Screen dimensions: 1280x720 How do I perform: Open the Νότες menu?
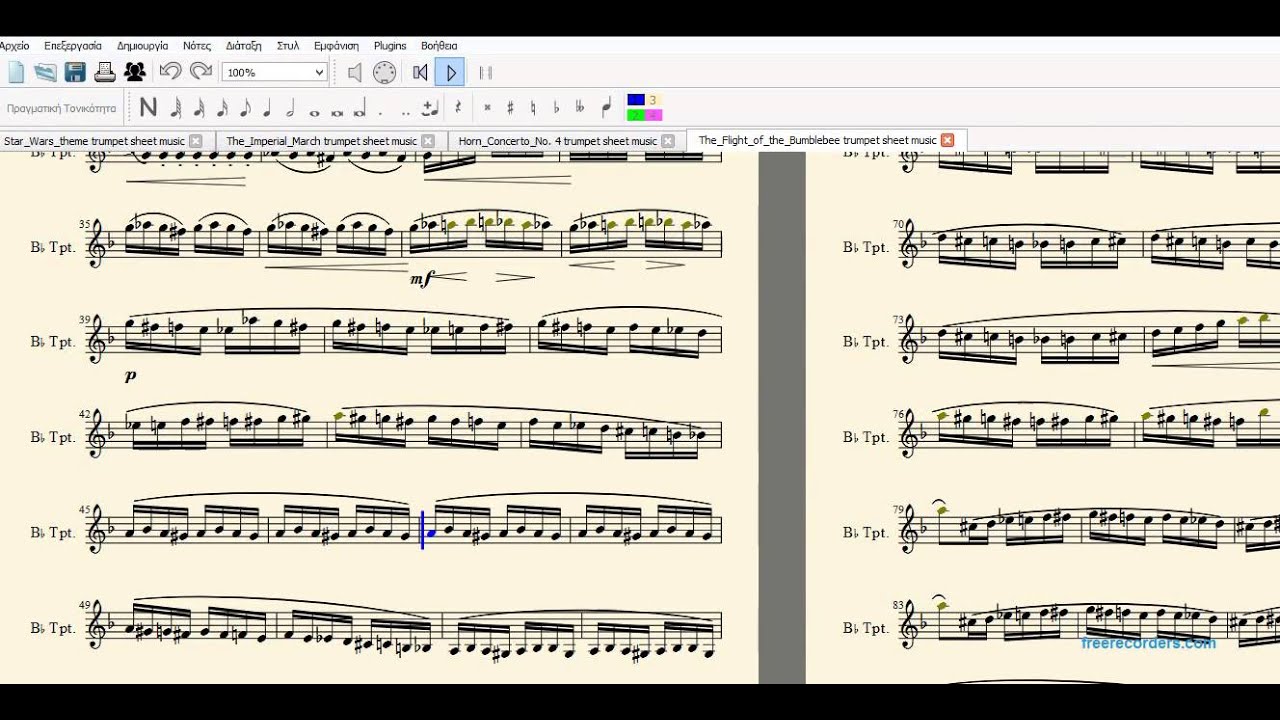(197, 46)
